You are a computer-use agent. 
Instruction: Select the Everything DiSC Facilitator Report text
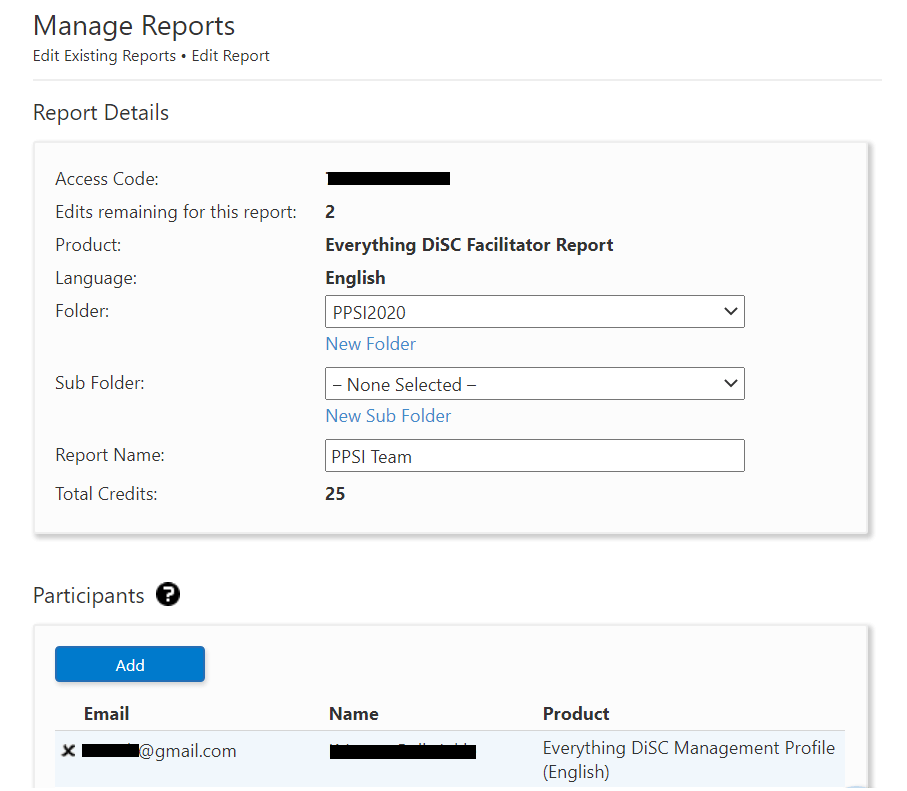tap(469, 245)
